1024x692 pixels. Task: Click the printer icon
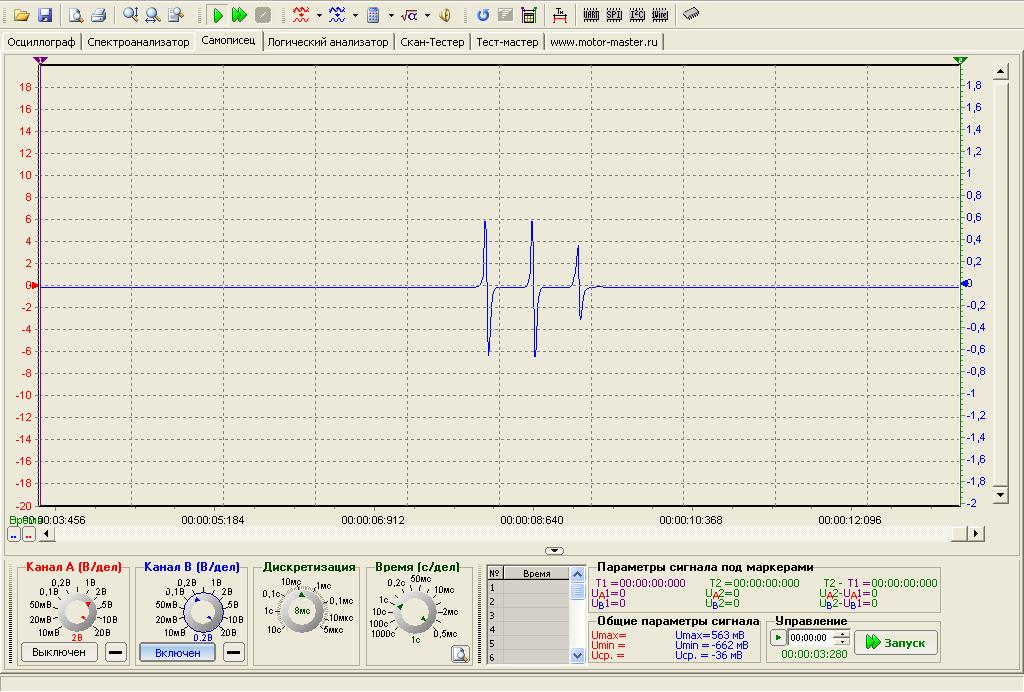point(98,14)
